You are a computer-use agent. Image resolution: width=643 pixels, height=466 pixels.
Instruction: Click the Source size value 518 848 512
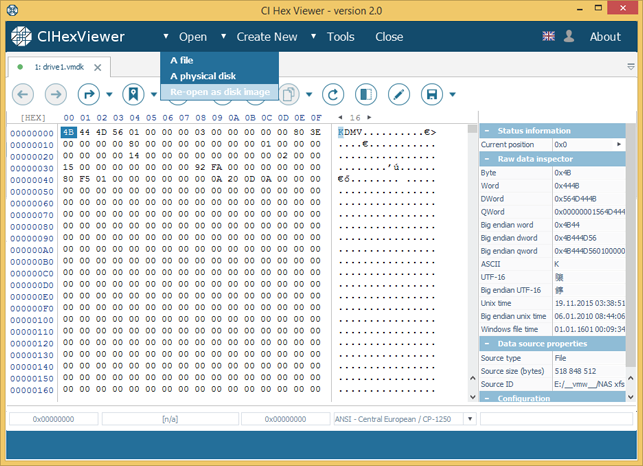[x=575, y=371]
